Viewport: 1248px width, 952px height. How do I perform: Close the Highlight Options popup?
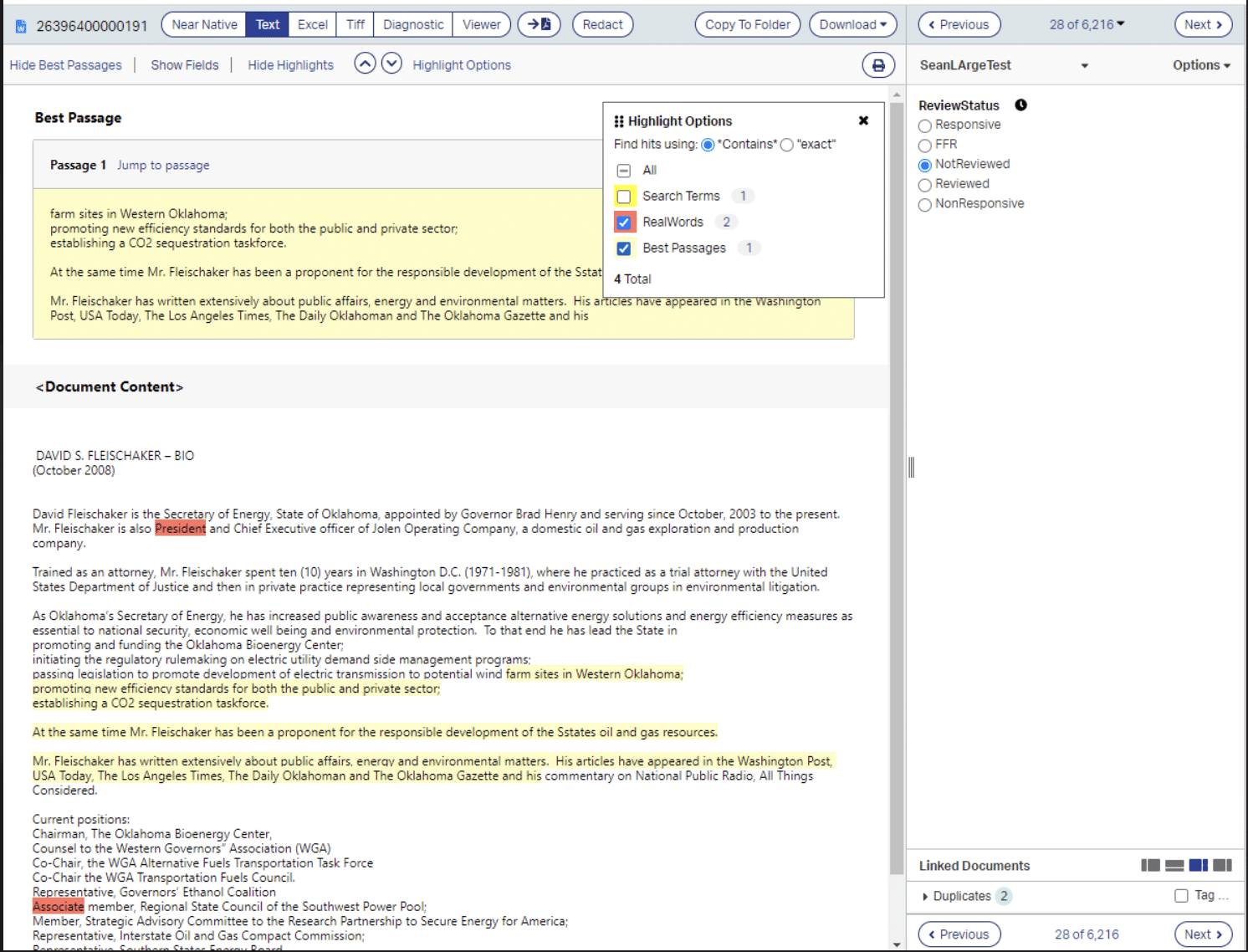pos(863,120)
